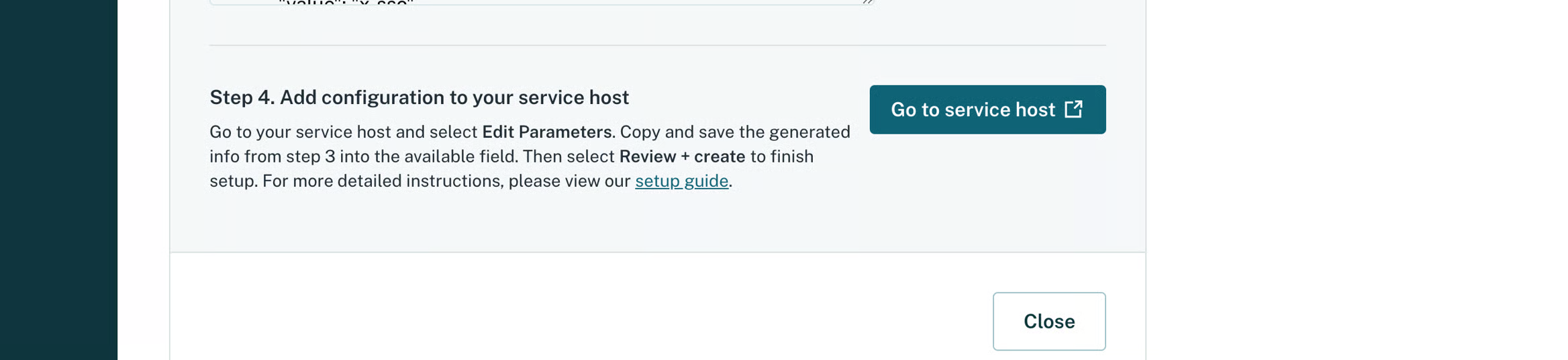Click the Step 4 heading text
The width and height of the screenshot is (1568, 360).
[x=419, y=97]
